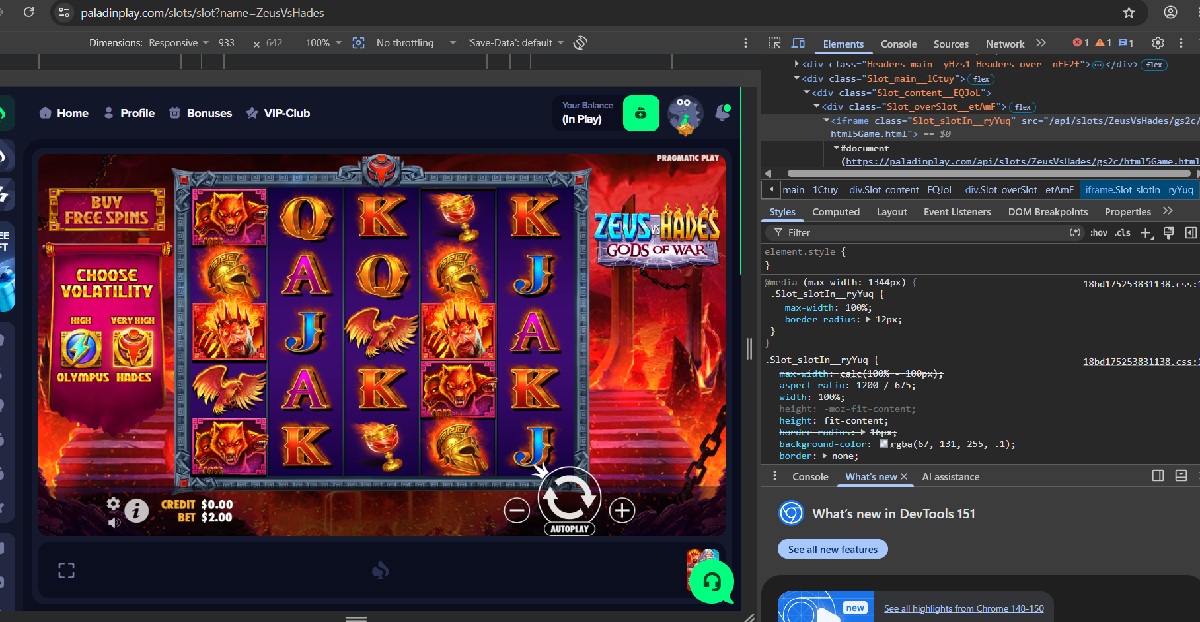Toggle the DevTools device toolbar icon

798,43
